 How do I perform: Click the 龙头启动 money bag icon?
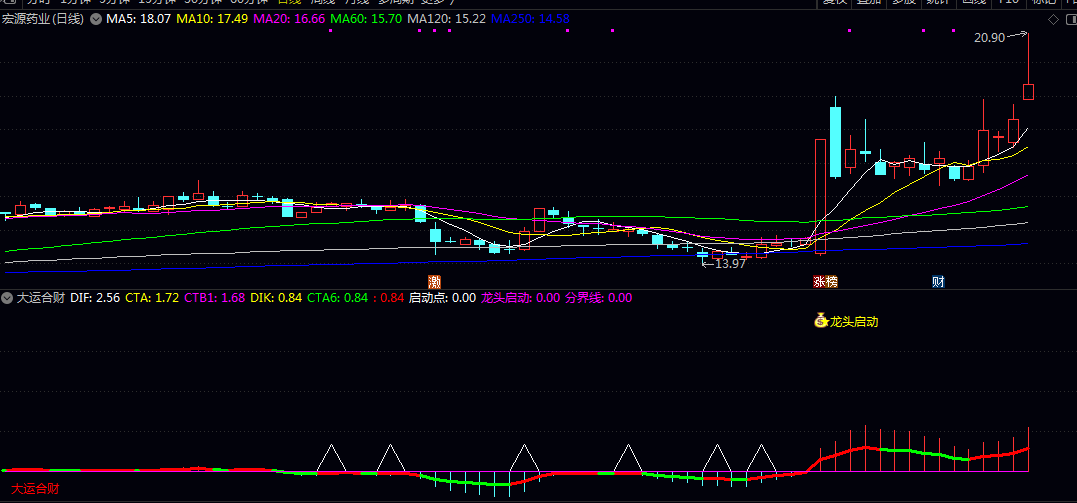pos(821,321)
